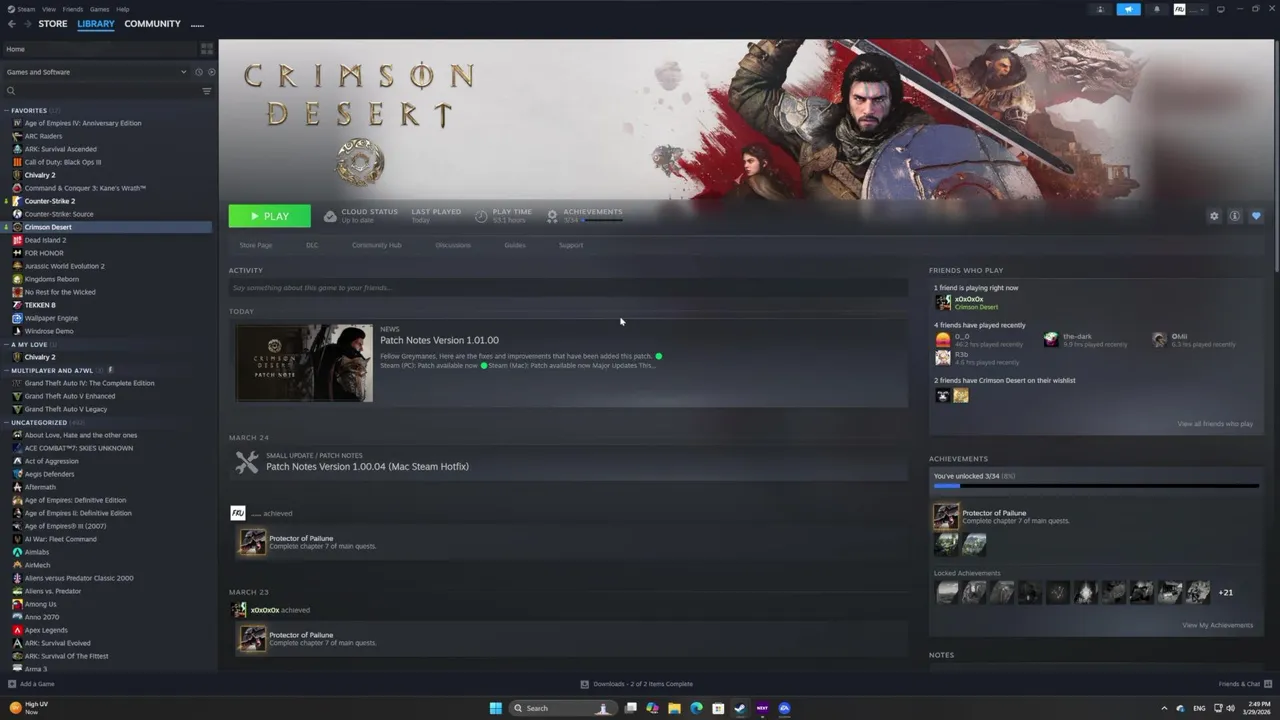
Task: Click the activity status input field
Action: tap(568, 288)
